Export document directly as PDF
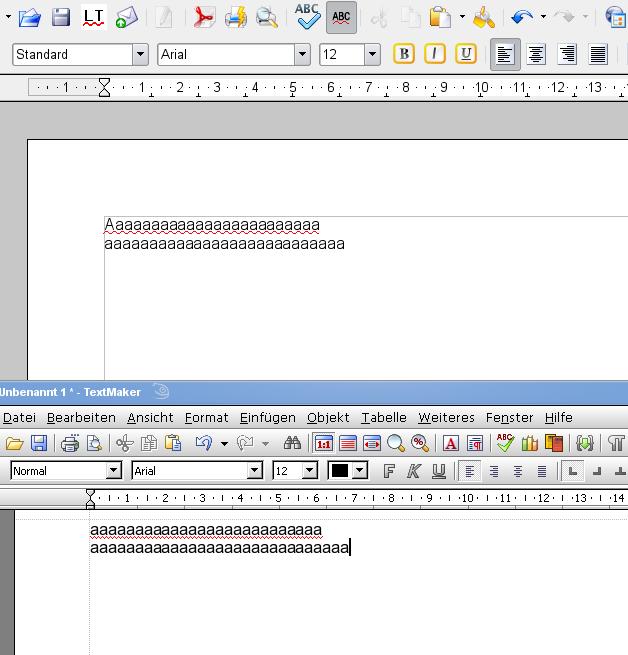Screen dimensions: 628x655 (x=204, y=17)
